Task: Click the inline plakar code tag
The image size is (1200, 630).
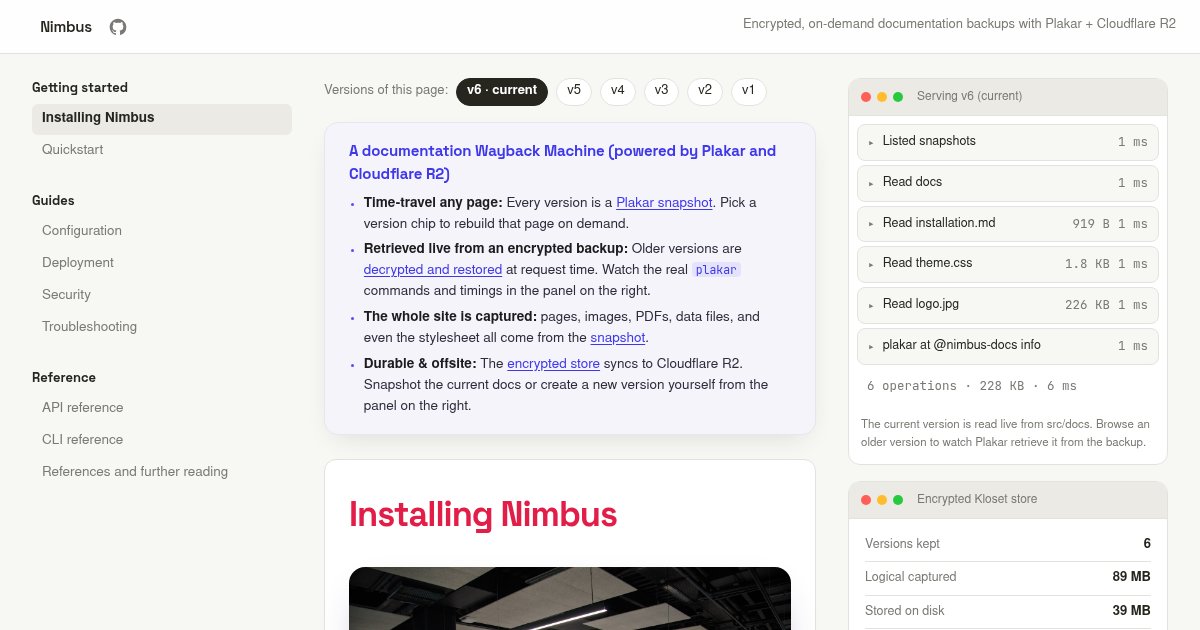Action: click(716, 270)
